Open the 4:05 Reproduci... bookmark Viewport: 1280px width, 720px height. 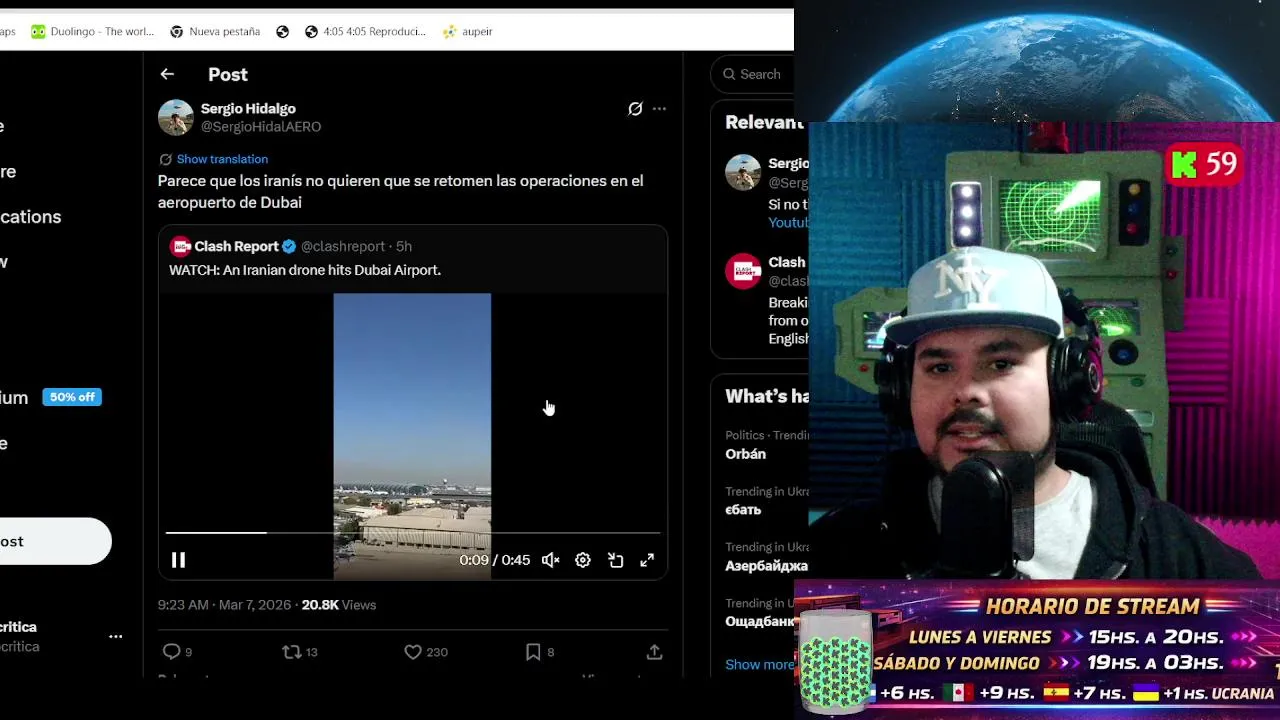(365, 31)
